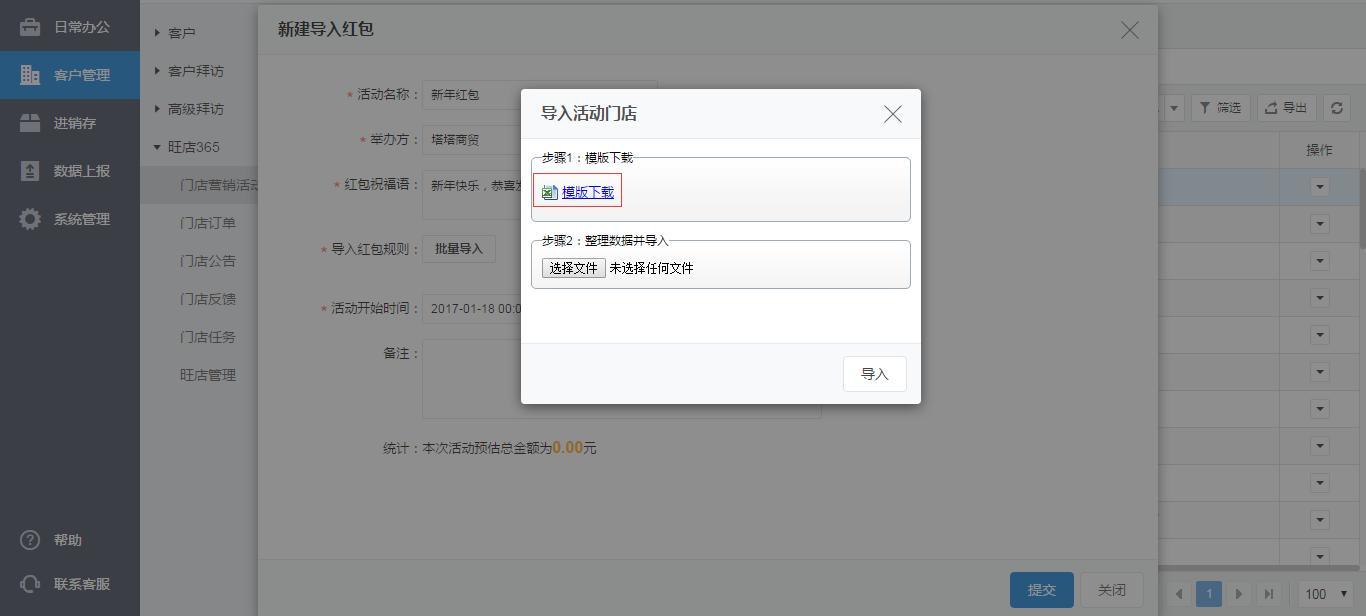Image resolution: width=1366 pixels, height=616 pixels.
Task: Open the page size 100 dropdown
Action: point(1326,594)
